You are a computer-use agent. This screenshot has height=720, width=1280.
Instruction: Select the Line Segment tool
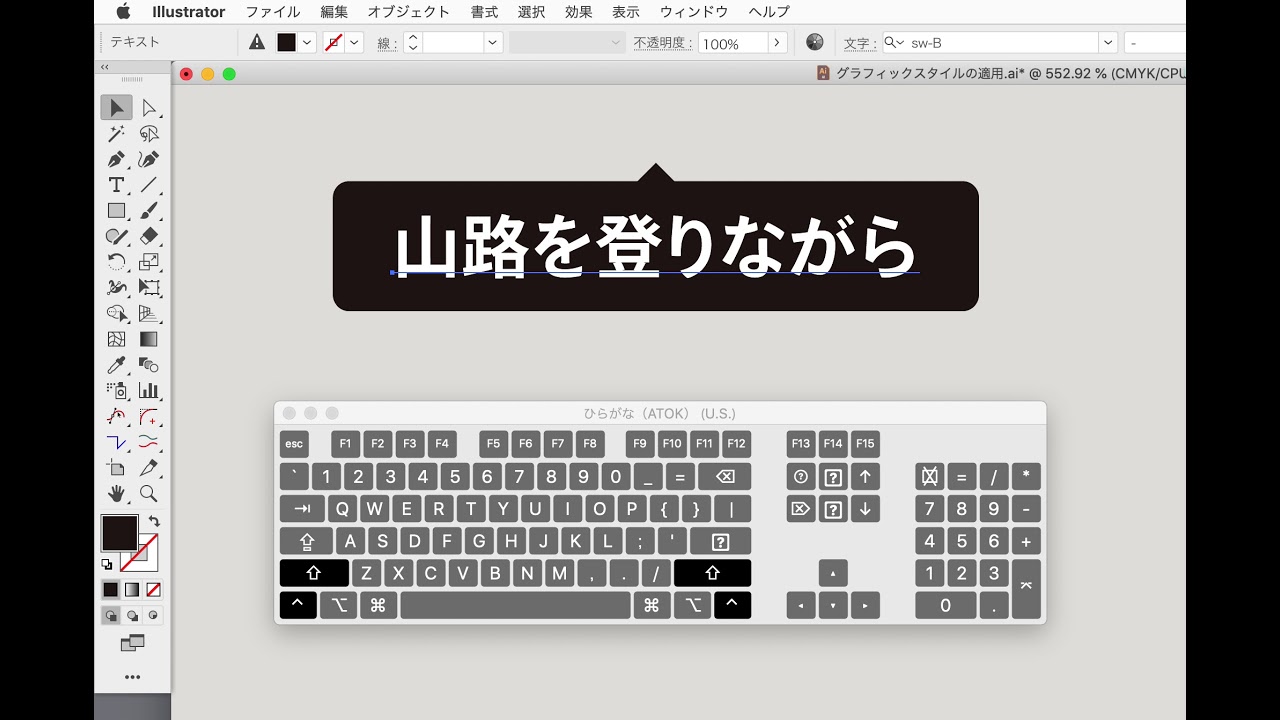coord(149,185)
